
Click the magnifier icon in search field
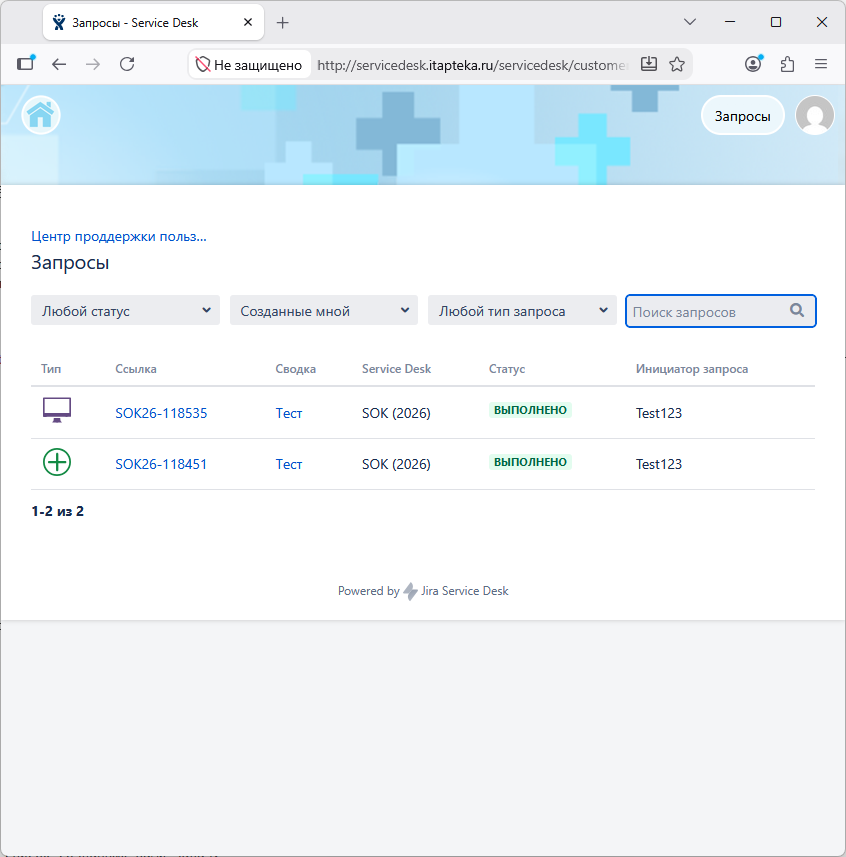[x=797, y=310]
